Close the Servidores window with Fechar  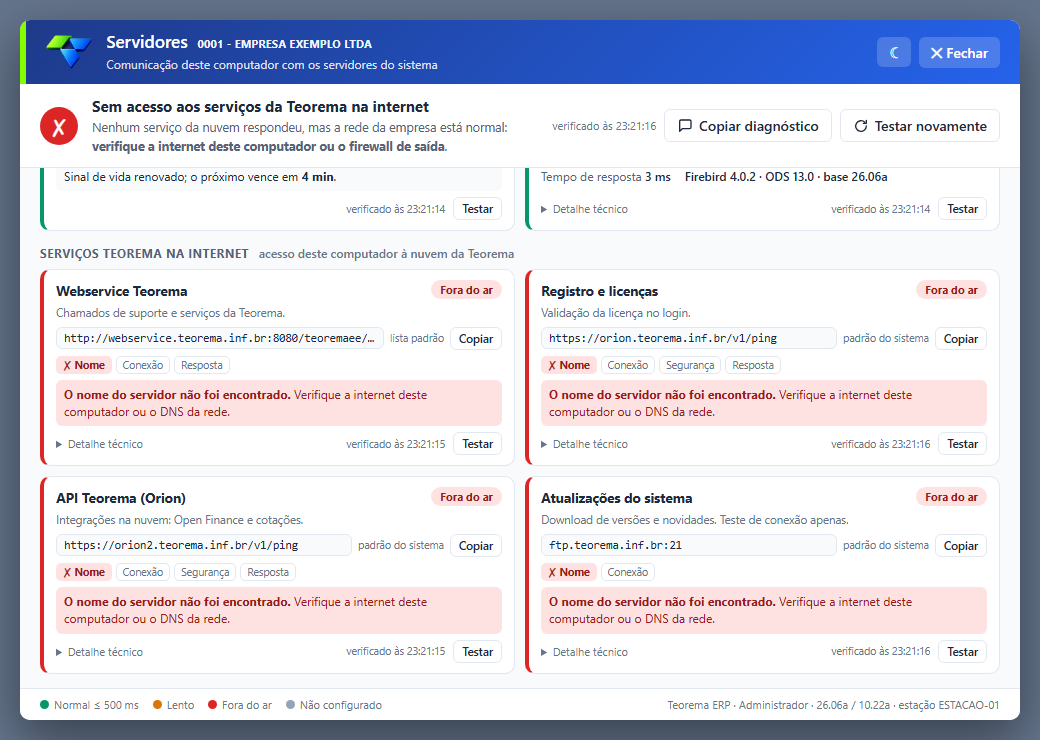[959, 52]
